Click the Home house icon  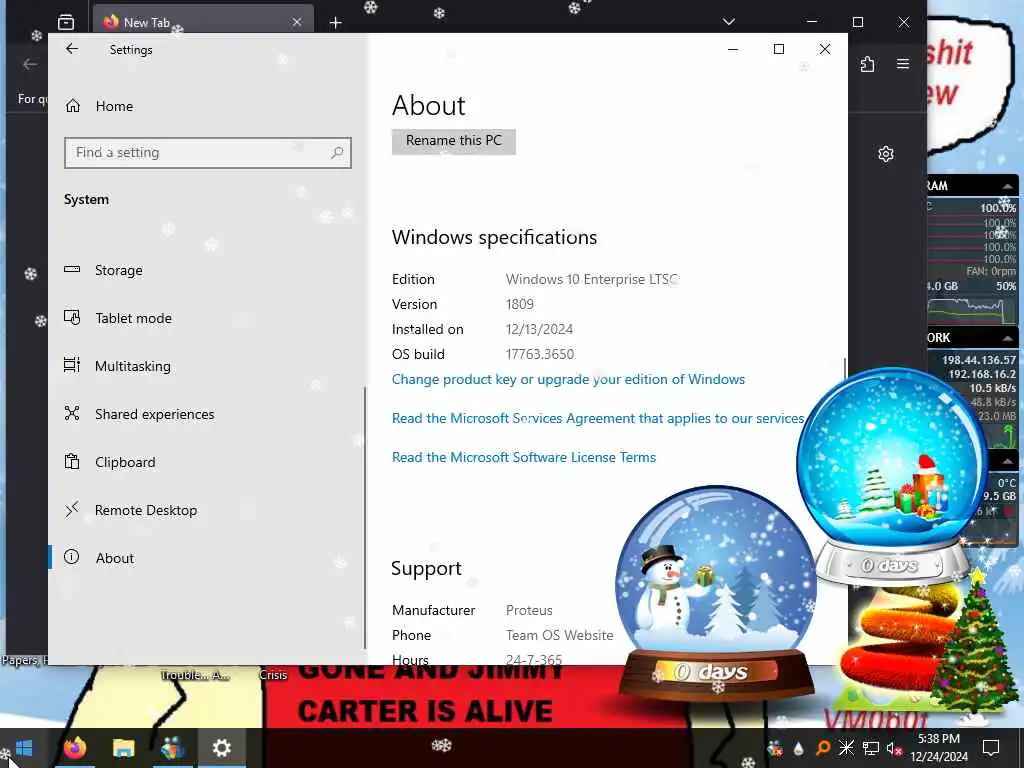[72, 105]
